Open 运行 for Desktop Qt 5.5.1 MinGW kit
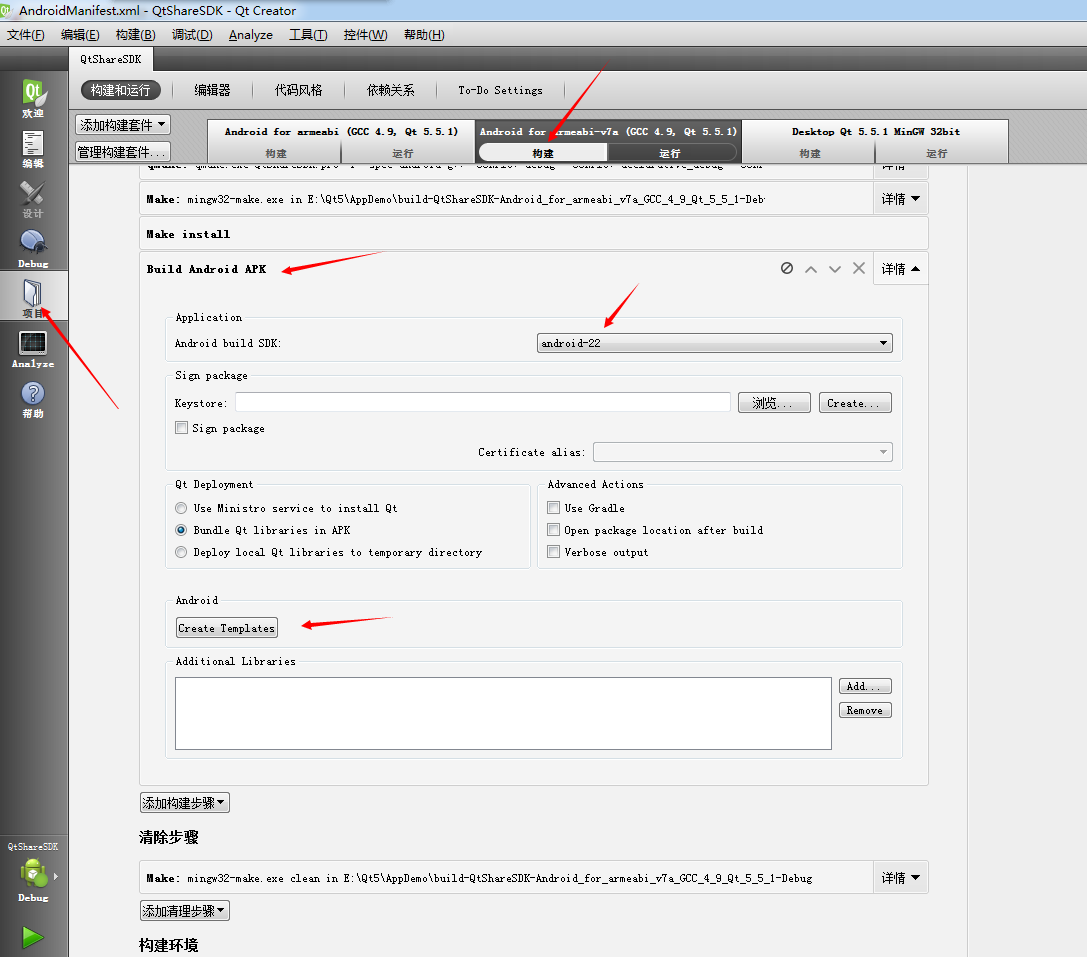 coord(937,153)
